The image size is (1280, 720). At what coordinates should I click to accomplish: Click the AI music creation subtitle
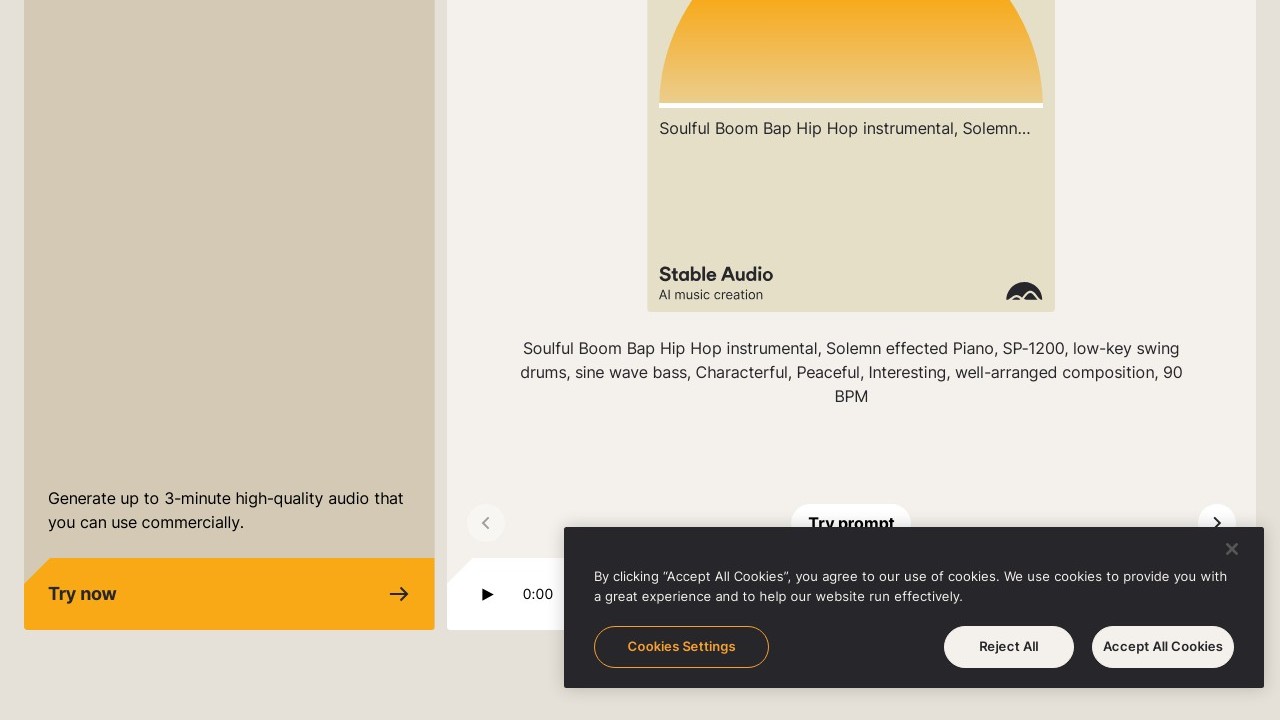pyautogui.click(x=710, y=295)
